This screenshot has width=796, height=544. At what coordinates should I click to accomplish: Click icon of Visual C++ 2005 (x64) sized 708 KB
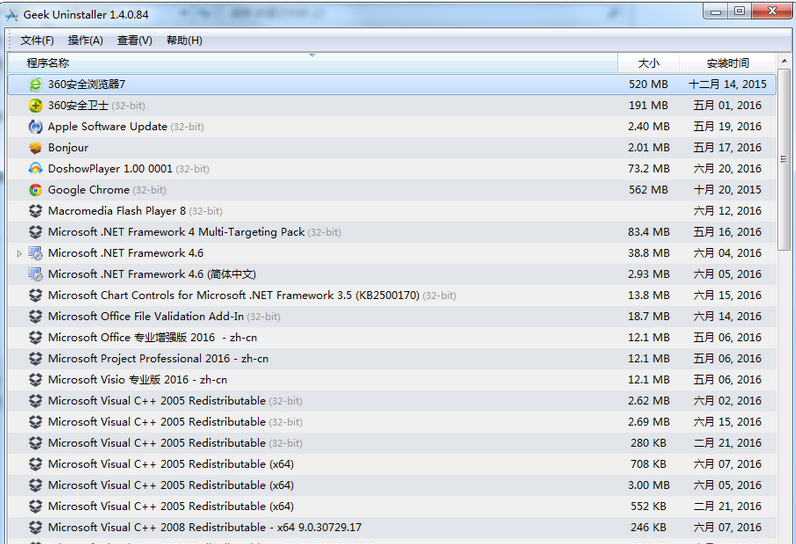tap(36, 464)
